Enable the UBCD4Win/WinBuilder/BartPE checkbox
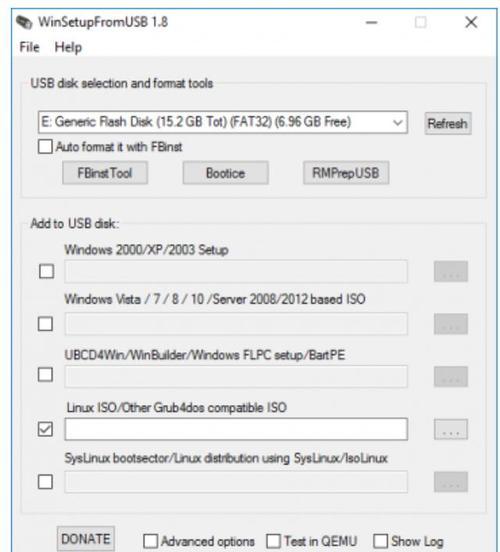 [x=45, y=375]
